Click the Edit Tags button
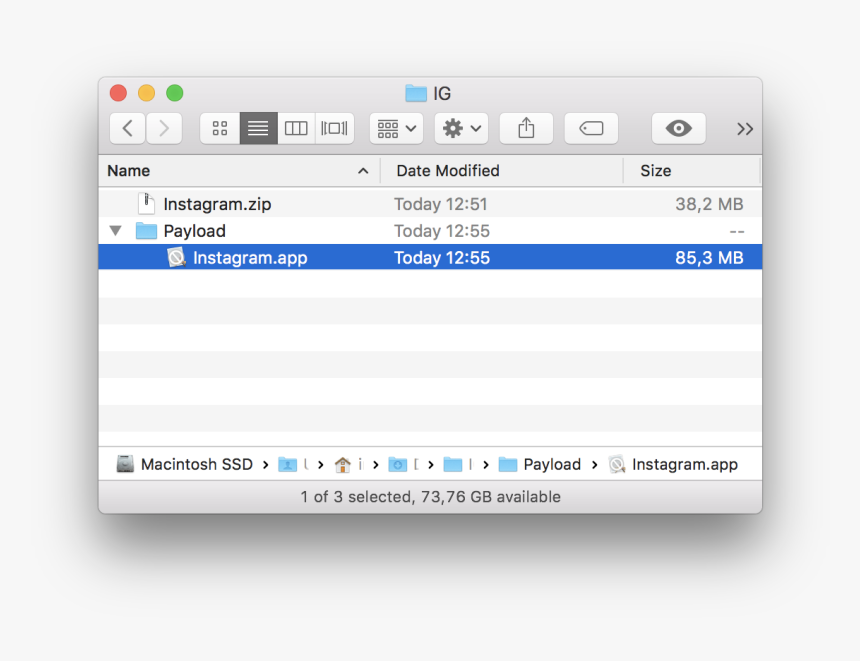Screen dimensions: 860x661 click(x=591, y=128)
